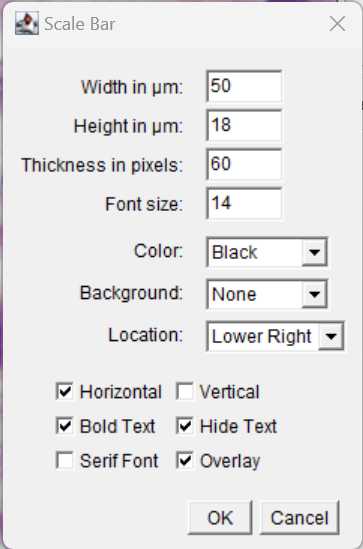Open the Location dropdown arrow

pyautogui.click(x=331, y=336)
